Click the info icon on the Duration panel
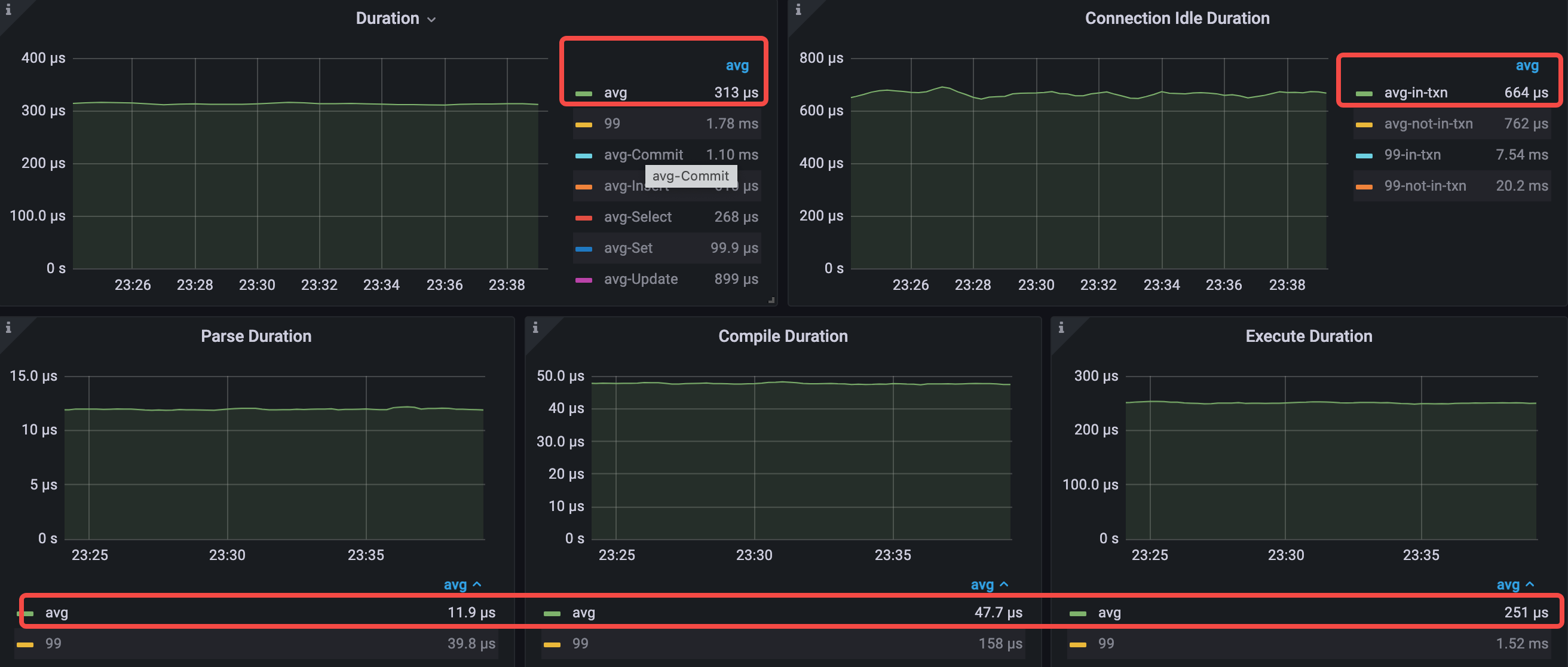Image resolution: width=1568 pixels, height=667 pixels. [10, 10]
